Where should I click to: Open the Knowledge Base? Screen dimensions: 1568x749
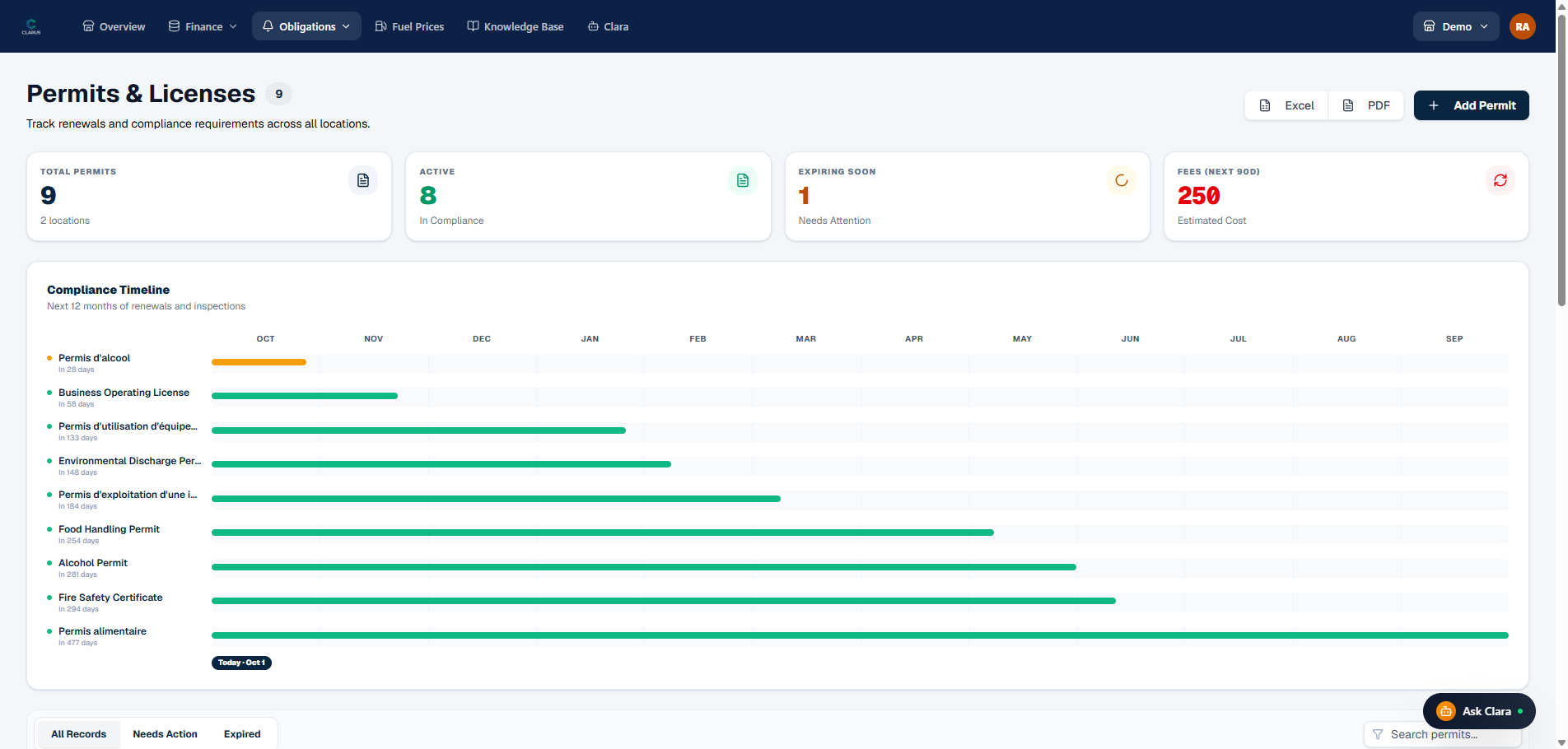516,26
